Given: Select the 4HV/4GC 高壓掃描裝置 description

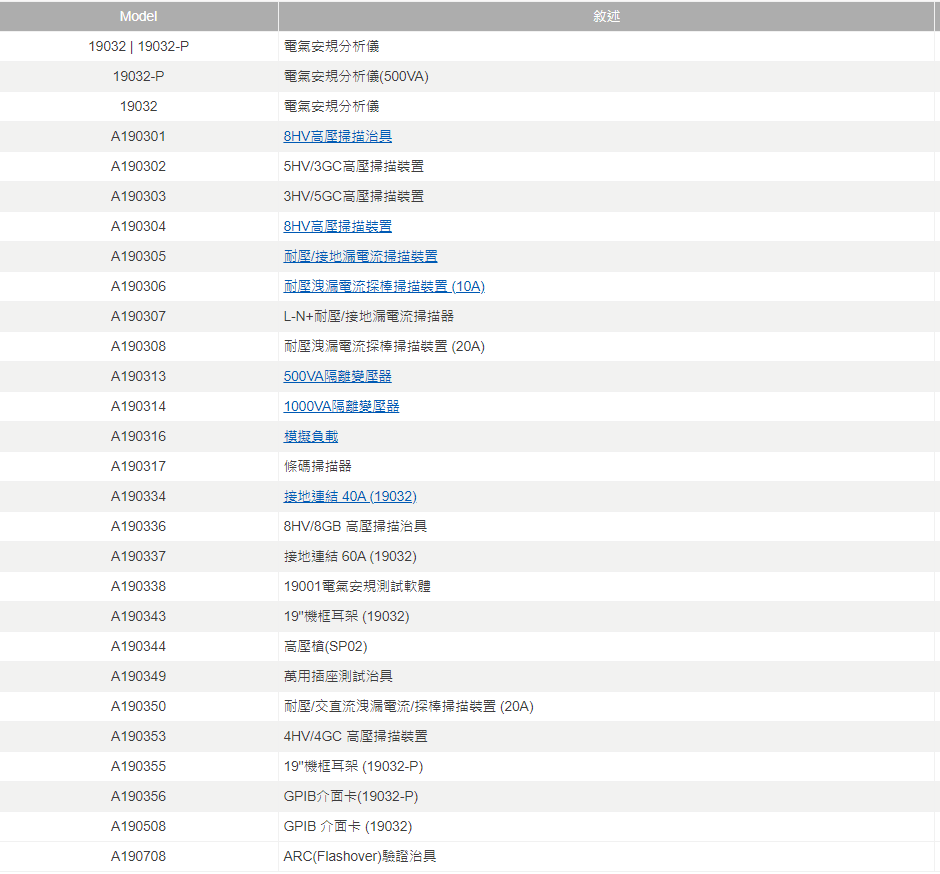Looking at the screenshot, I should (x=355, y=736).
